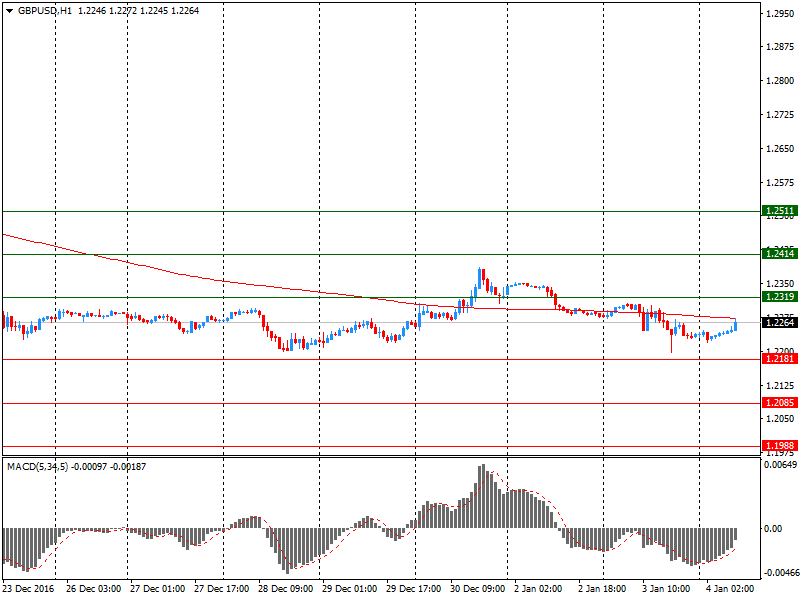Select the 1.2319 green resistance level label
Viewport: 800px width, 600px height.
click(x=780, y=296)
